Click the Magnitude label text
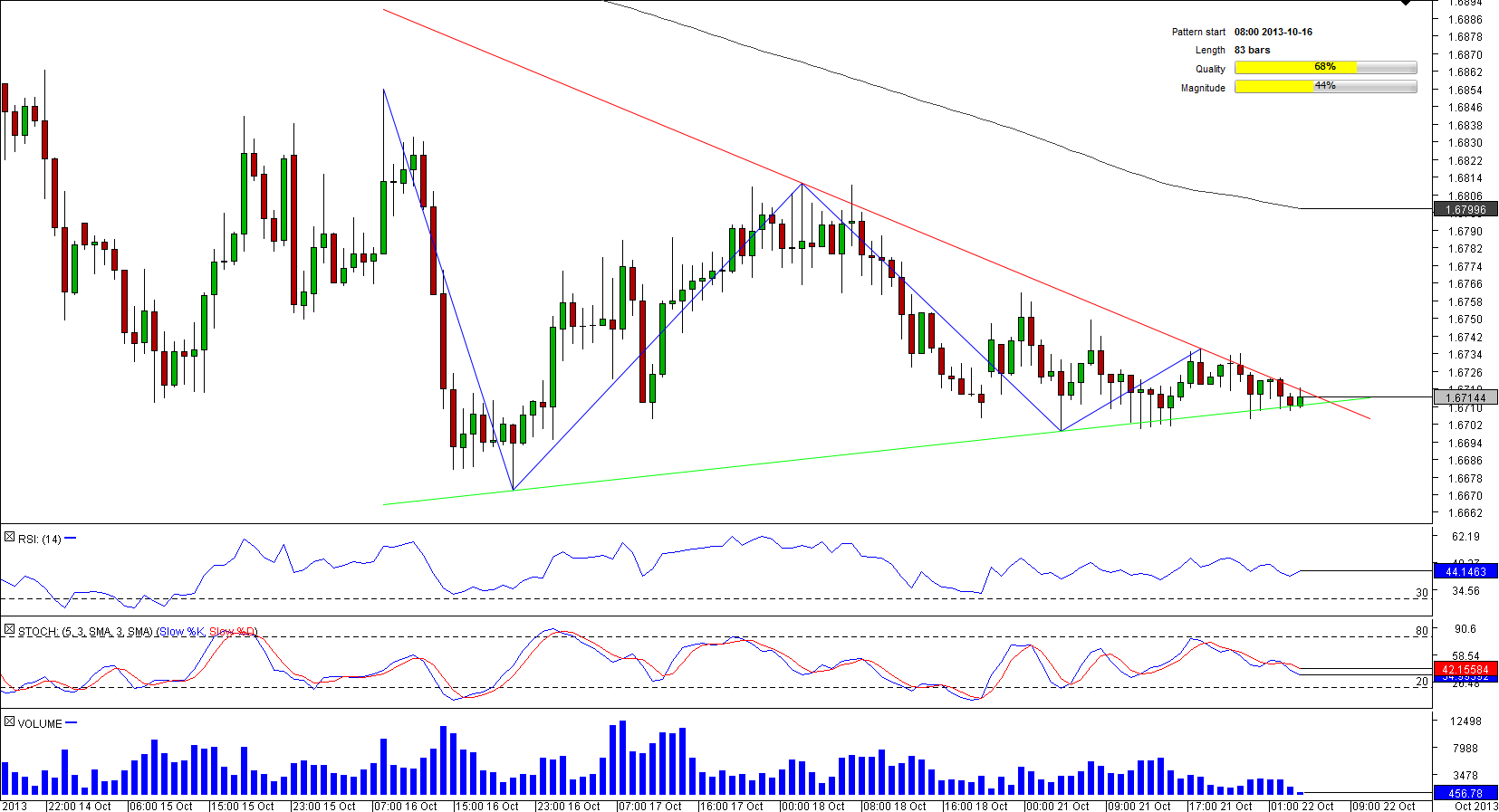This screenshot has width=1499, height=812. coord(1203,88)
